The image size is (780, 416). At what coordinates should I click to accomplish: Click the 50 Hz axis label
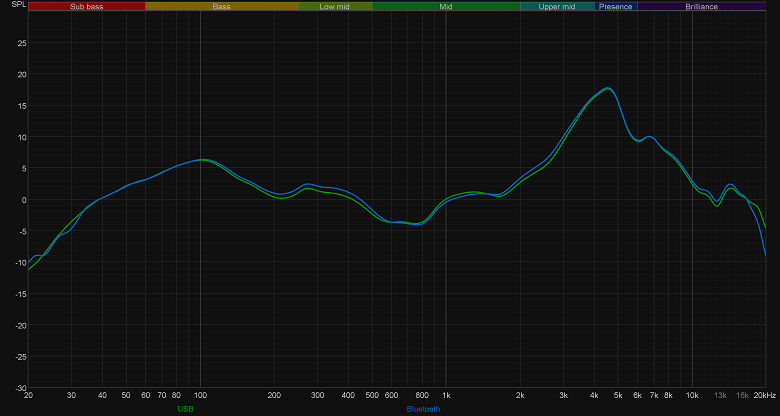tap(126, 395)
